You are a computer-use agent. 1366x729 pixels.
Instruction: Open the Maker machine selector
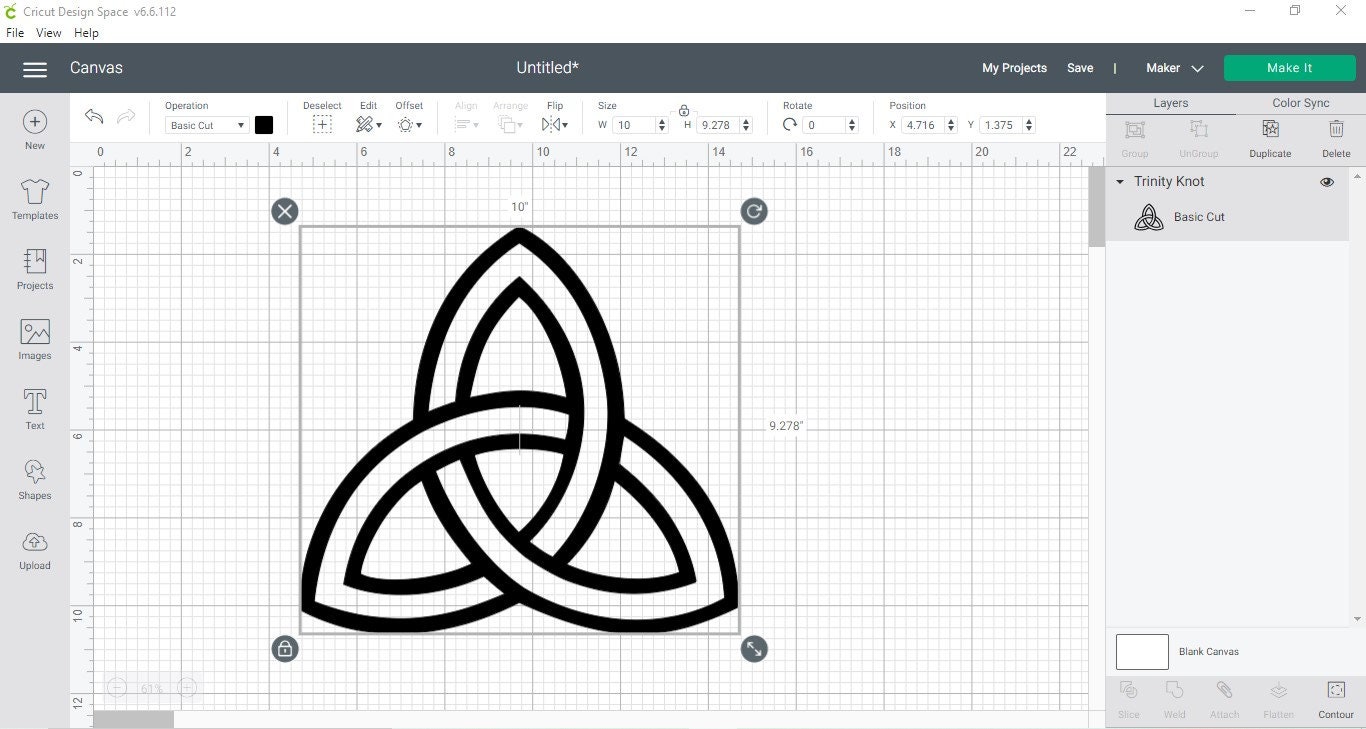pos(1175,68)
